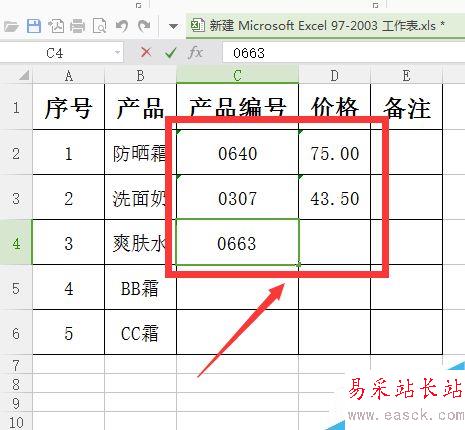Click the formula bar containing 0663
Viewport: 465px width, 430px height.
tap(343, 53)
